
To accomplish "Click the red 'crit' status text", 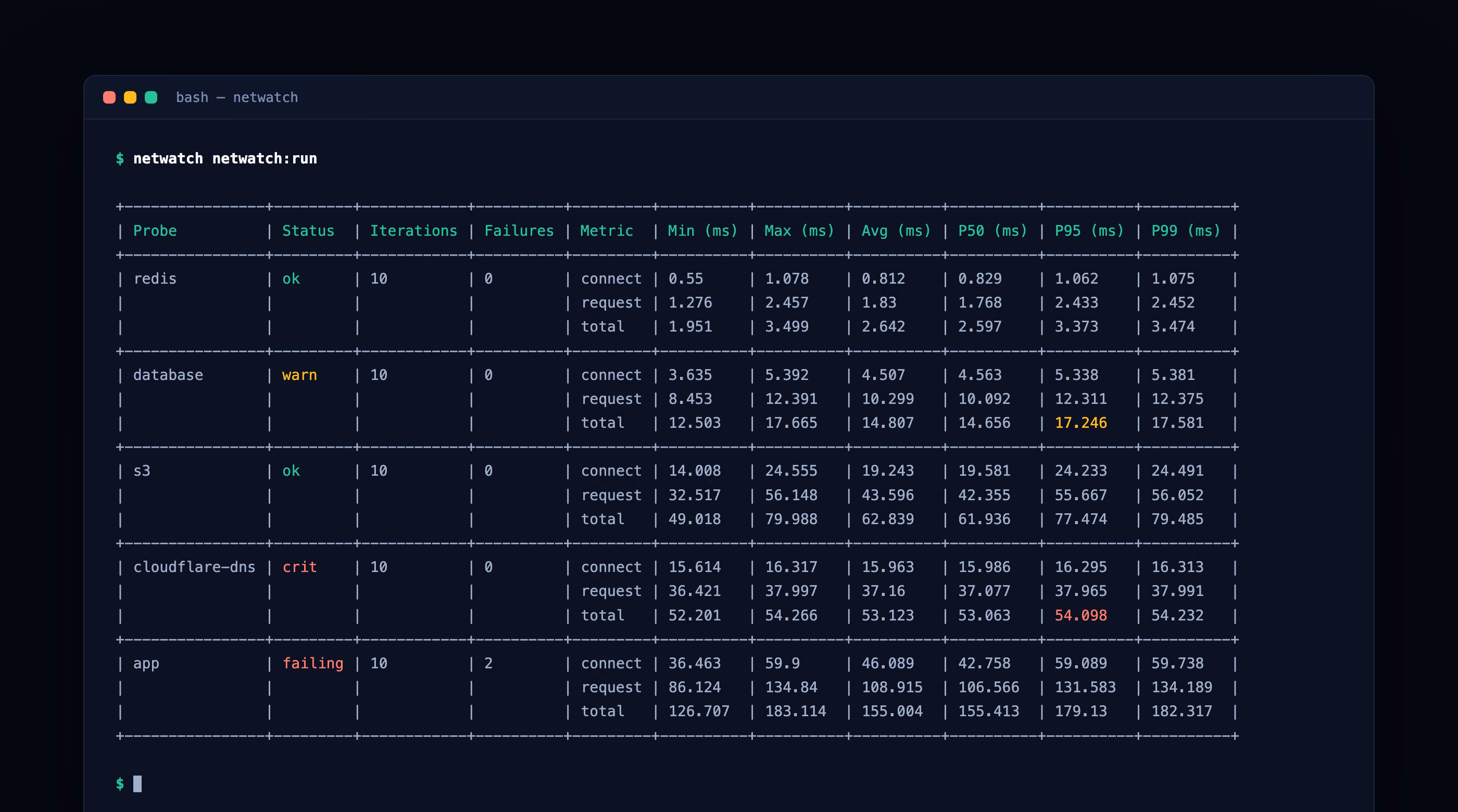I will point(300,567).
